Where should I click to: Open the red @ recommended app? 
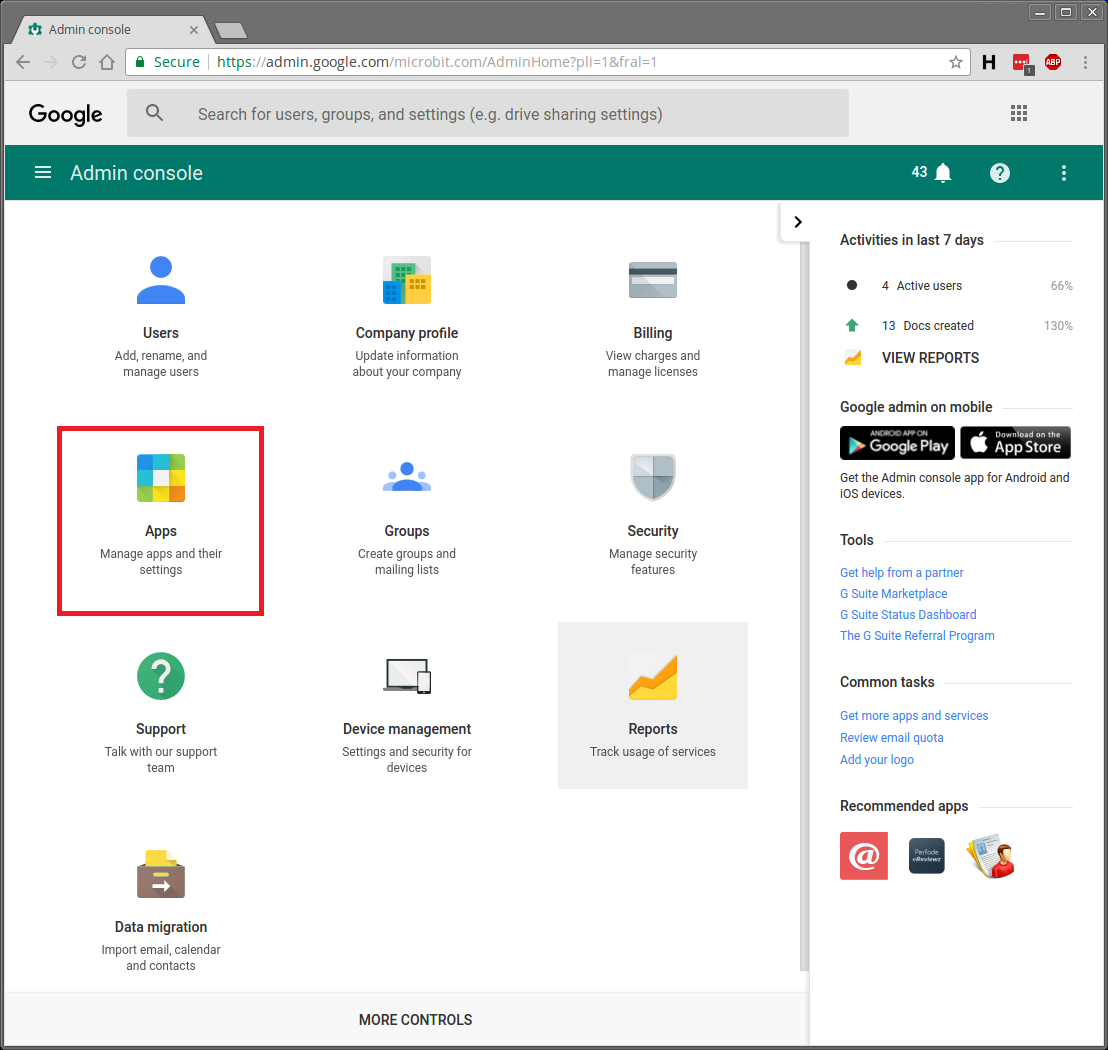click(864, 856)
